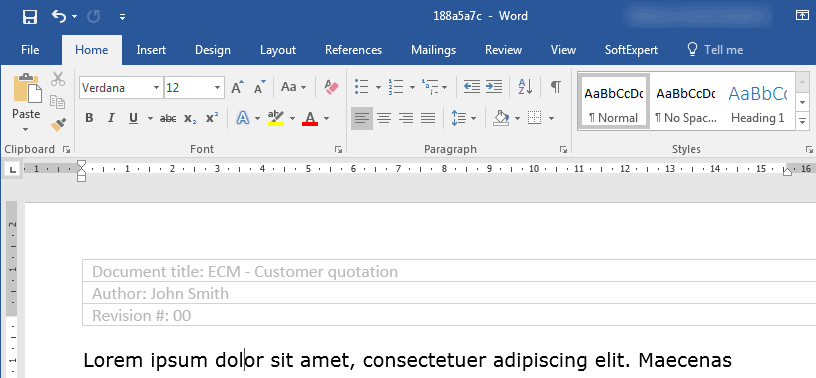Click the Clear All Formatting eraser icon
This screenshot has height=378, width=816.
pyautogui.click(x=331, y=87)
